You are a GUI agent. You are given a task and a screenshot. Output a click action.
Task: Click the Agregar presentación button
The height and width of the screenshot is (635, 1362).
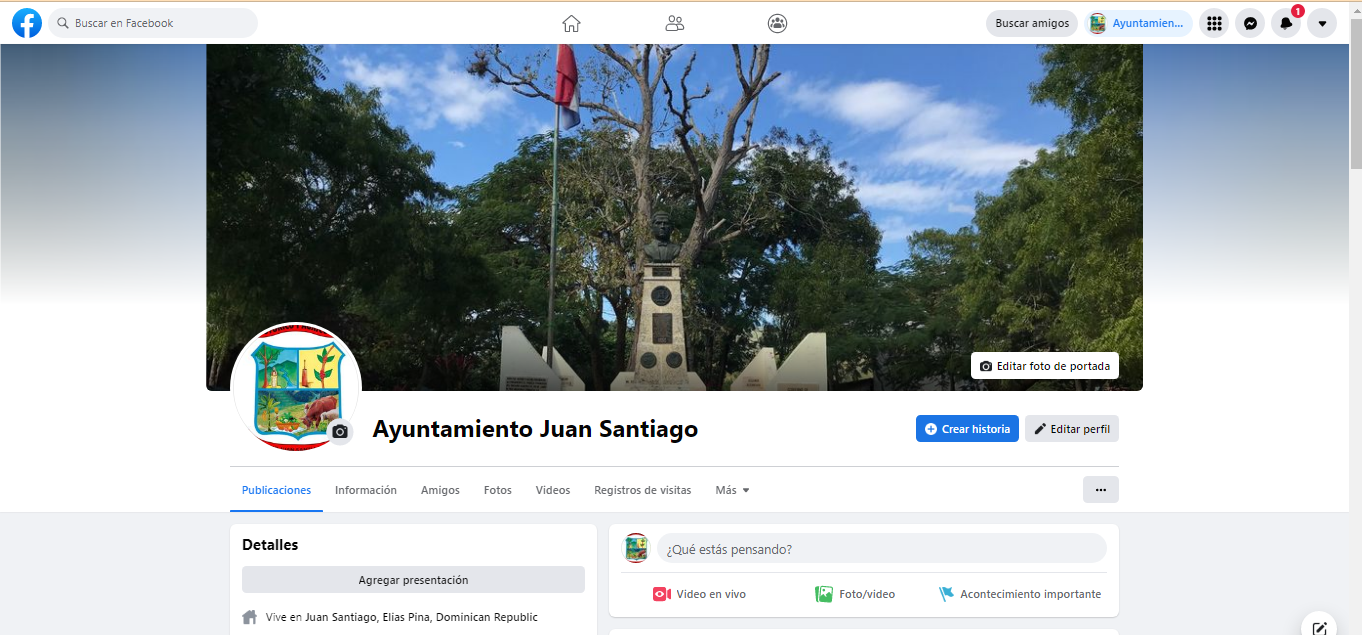pyautogui.click(x=413, y=580)
